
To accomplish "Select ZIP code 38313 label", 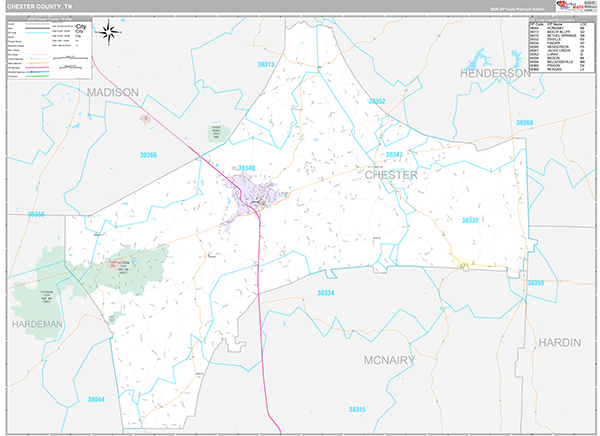I will pyautogui.click(x=265, y=63).
